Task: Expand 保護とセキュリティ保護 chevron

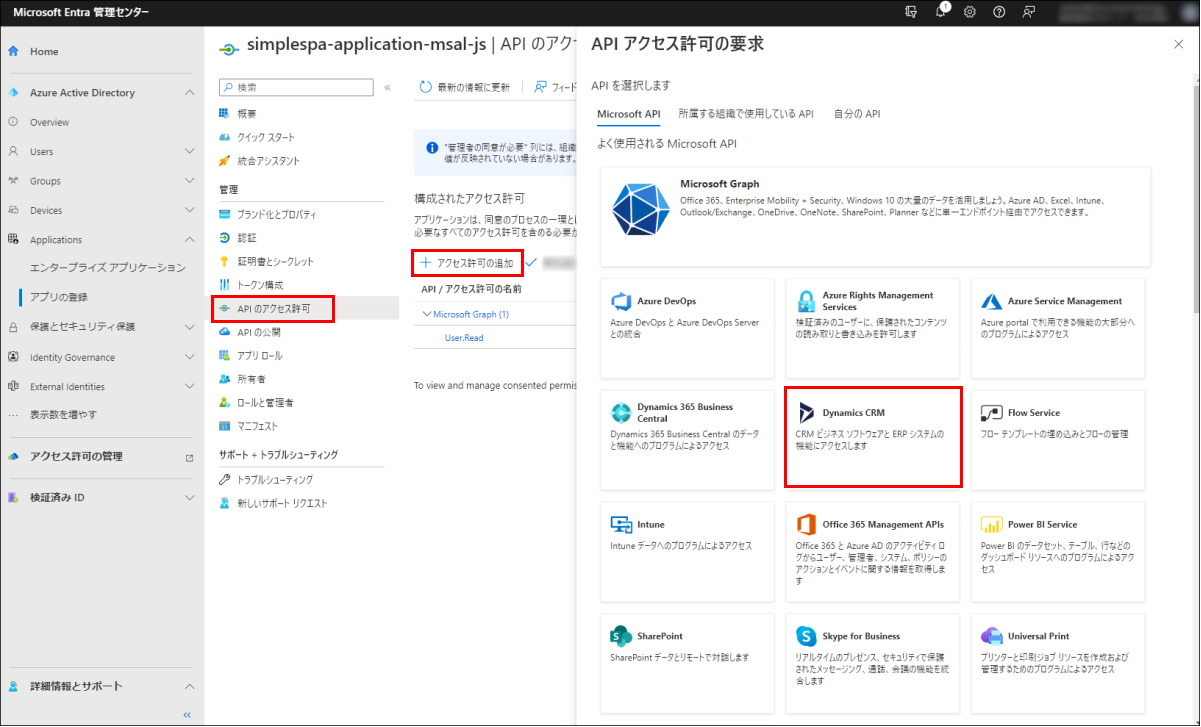Action: (x=190, y=327)
